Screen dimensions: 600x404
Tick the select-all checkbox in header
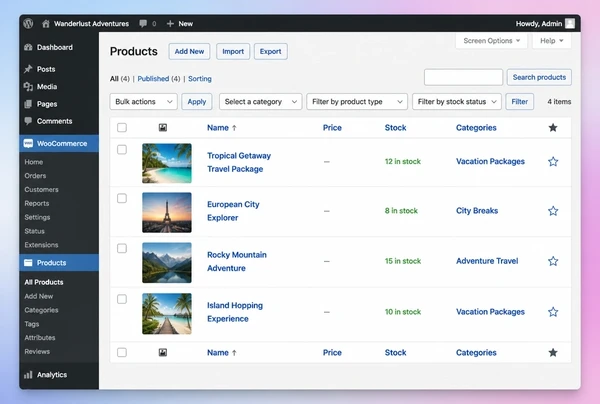point(122,127)
